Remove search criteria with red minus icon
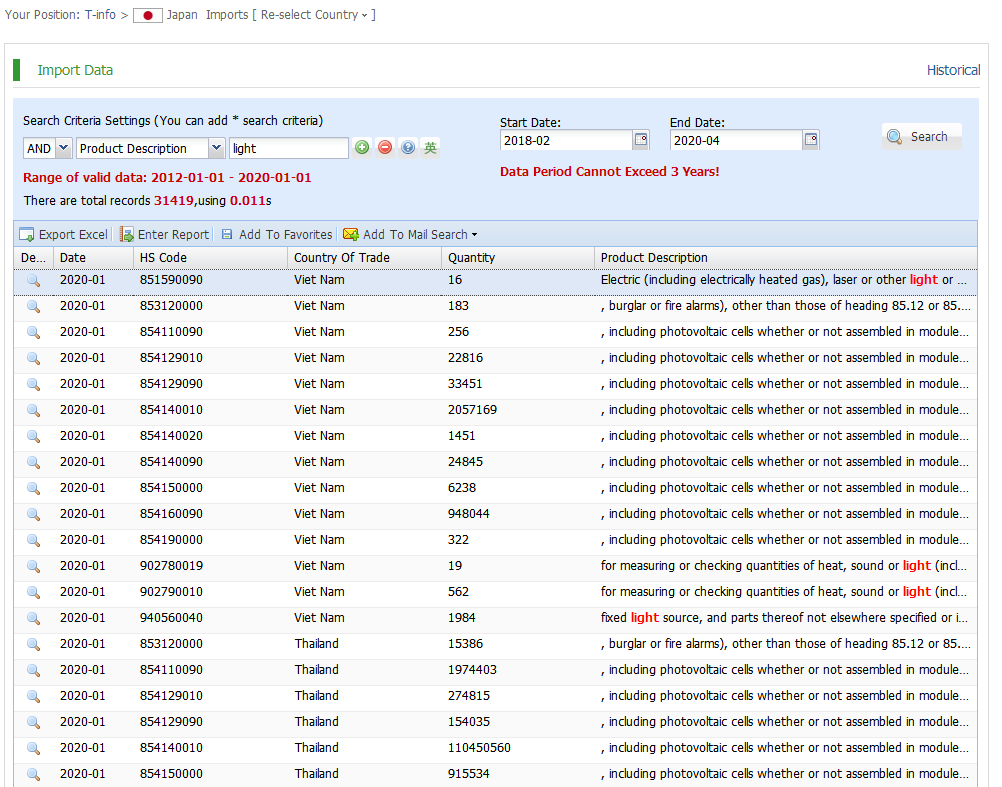This screenshot has width=1002, height=787. pyautogui.click(x=385, y=148)
